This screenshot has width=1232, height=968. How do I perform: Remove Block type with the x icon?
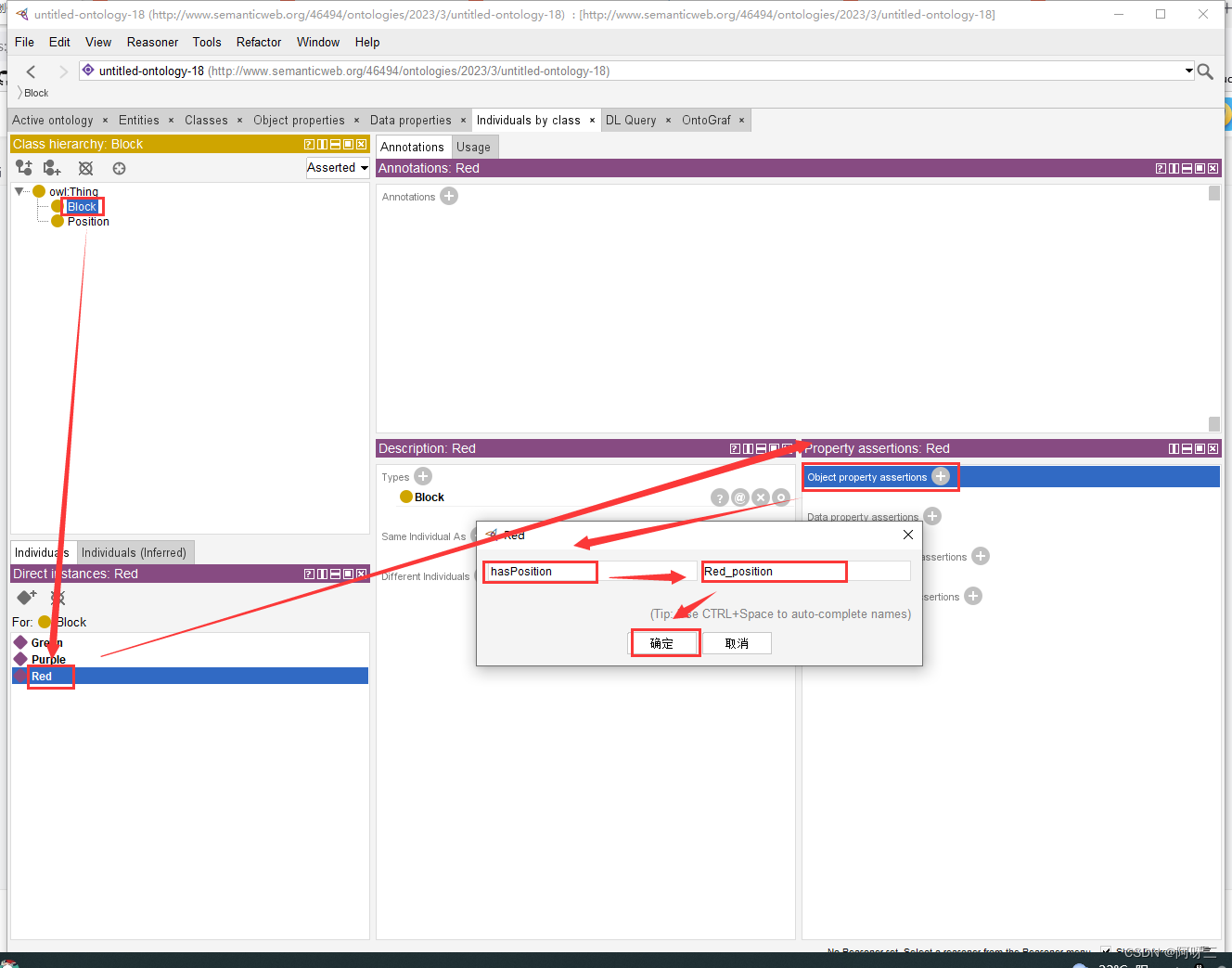761,497
